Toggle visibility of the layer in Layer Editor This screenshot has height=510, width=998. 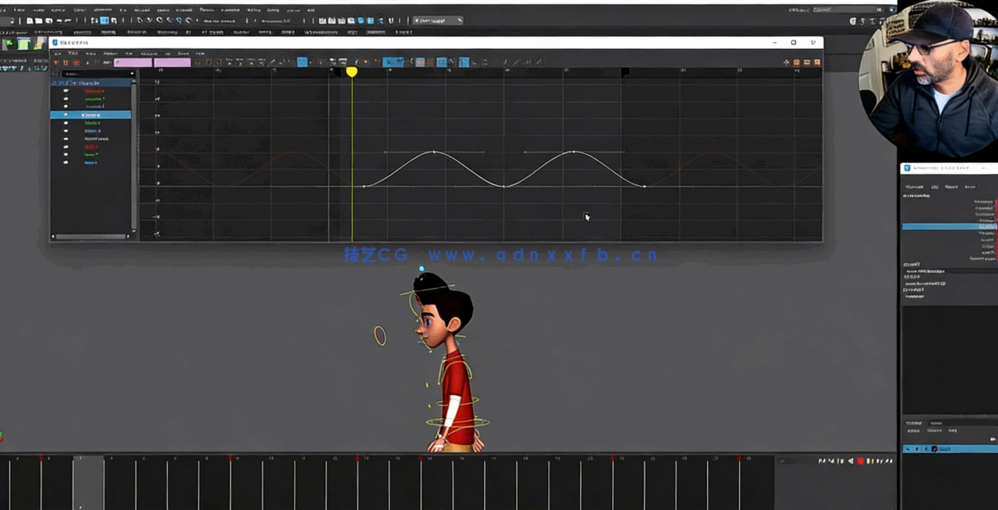(x=908, y=449)
